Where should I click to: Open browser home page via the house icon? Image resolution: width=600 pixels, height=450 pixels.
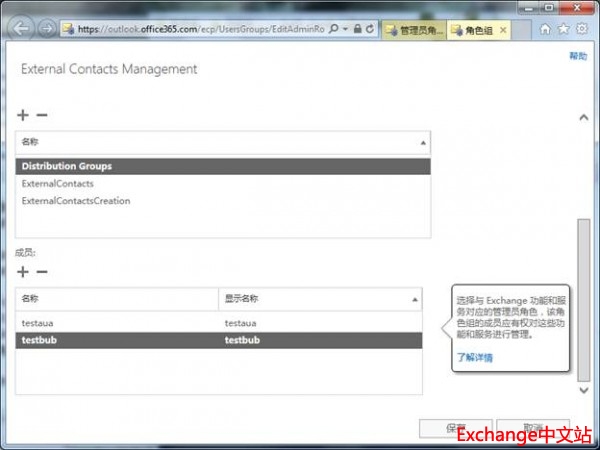[x=546, y=29]
